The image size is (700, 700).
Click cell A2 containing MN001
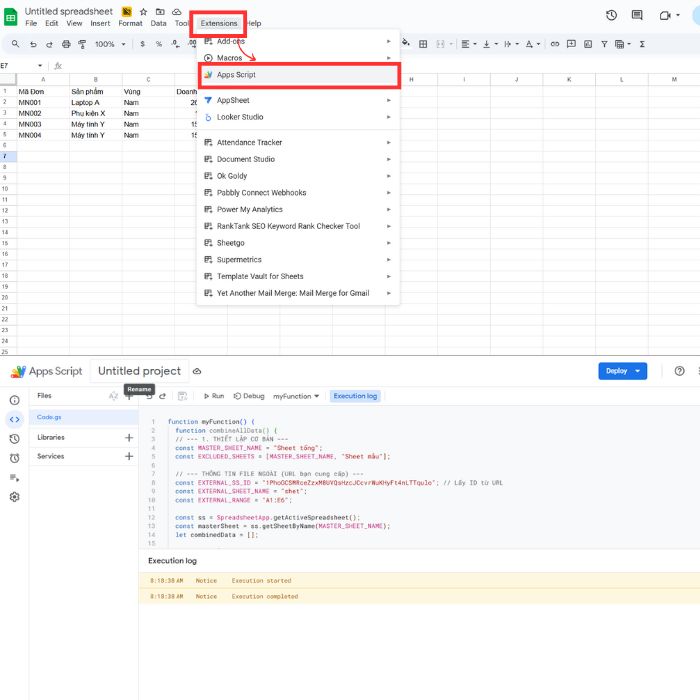(x=43, y=103)
